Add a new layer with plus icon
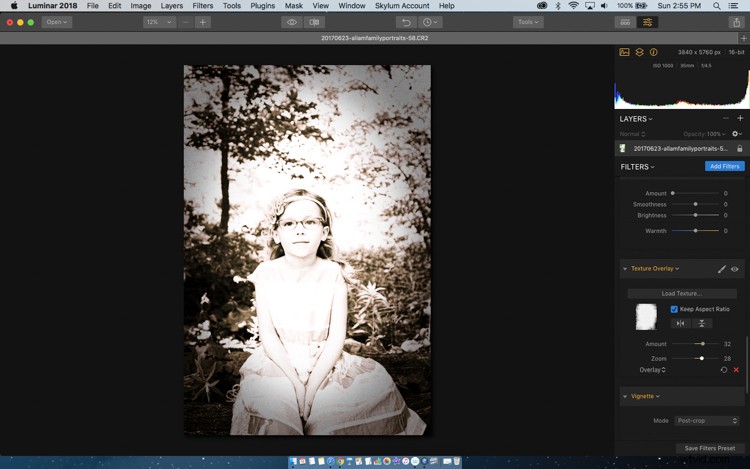The image size is (750, 469). 740,118
